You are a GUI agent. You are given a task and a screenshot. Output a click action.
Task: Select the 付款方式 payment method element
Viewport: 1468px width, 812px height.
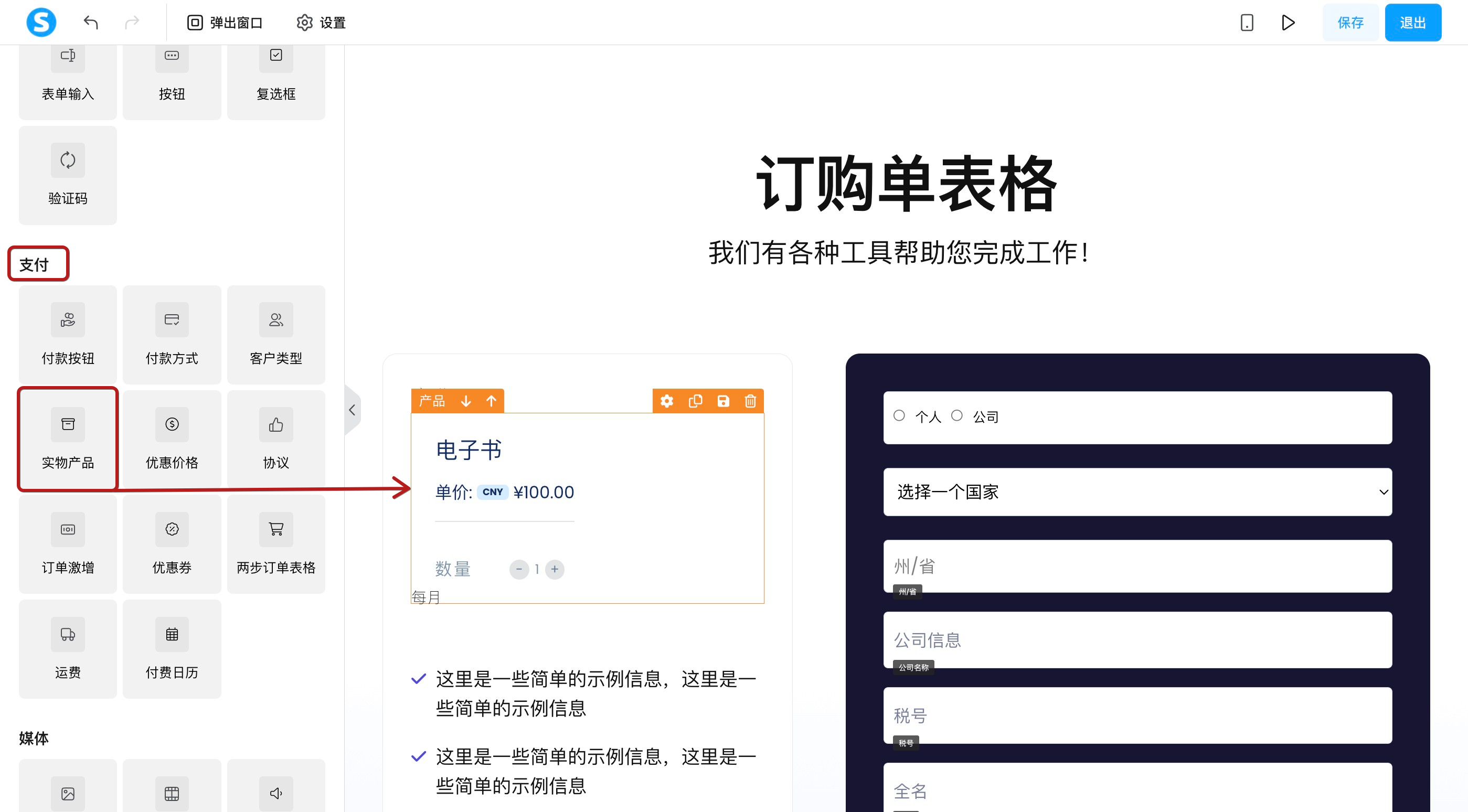[172, 335]
